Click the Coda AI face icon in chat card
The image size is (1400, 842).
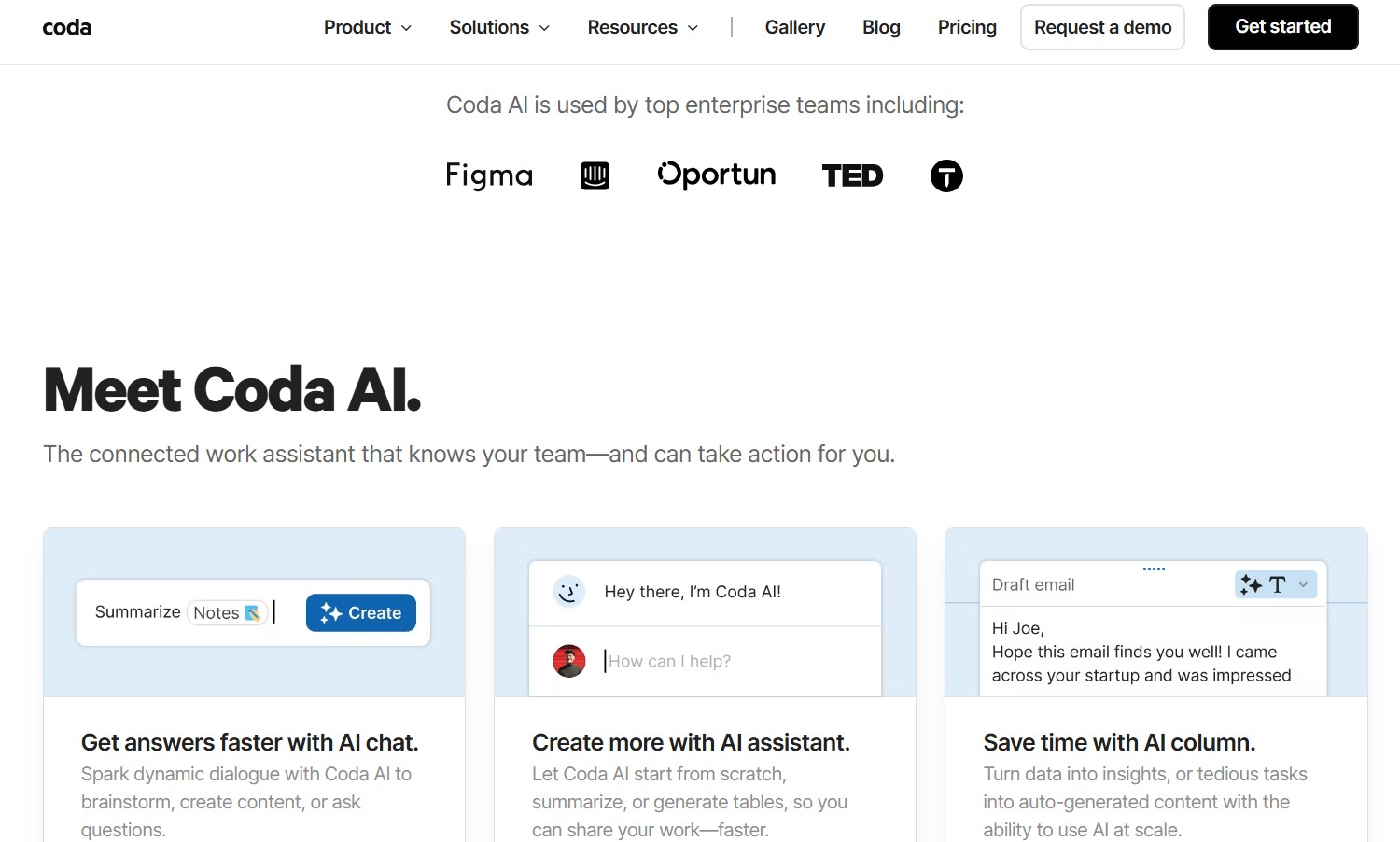click(569, 592)
